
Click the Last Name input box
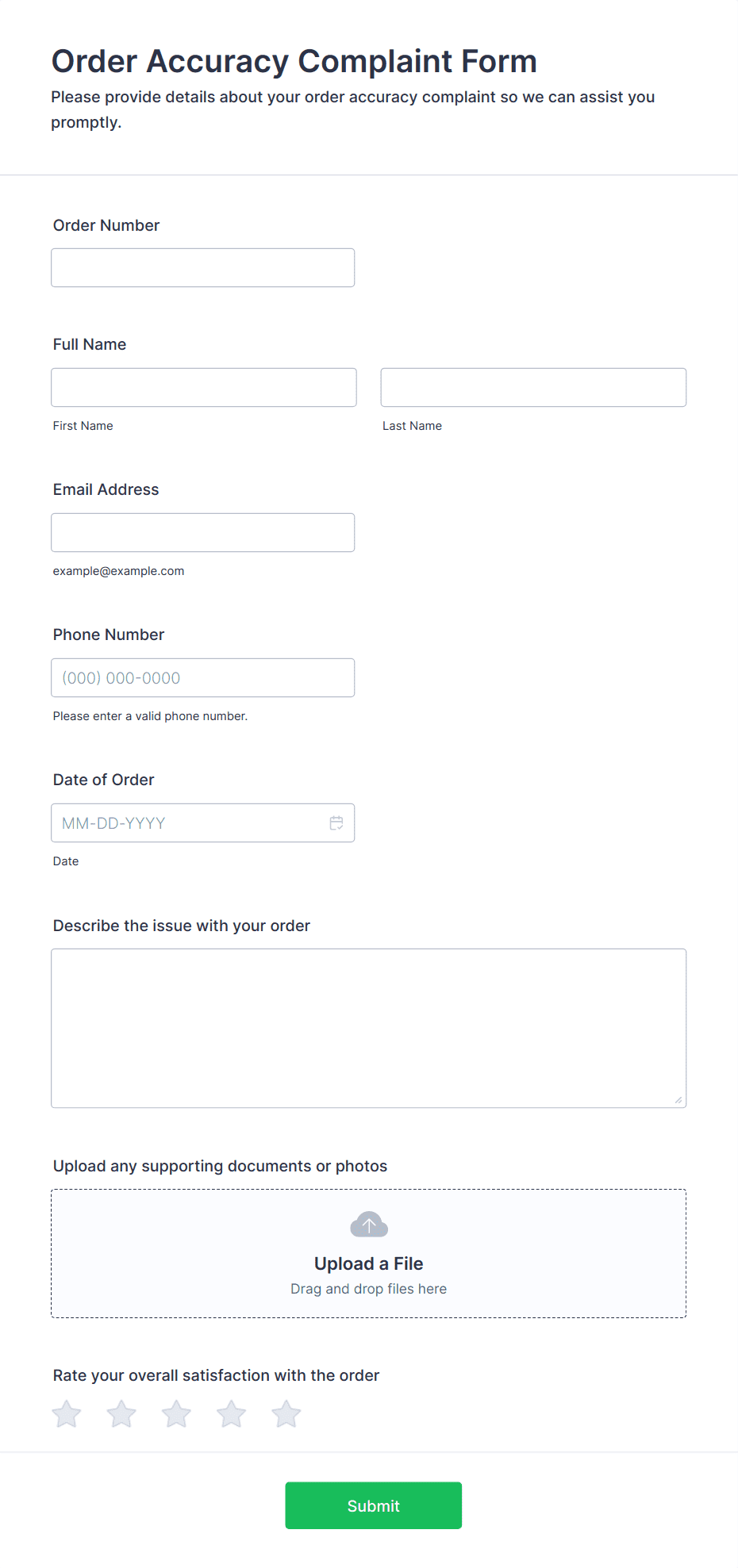pyautogui.click(x=533, y=388)
